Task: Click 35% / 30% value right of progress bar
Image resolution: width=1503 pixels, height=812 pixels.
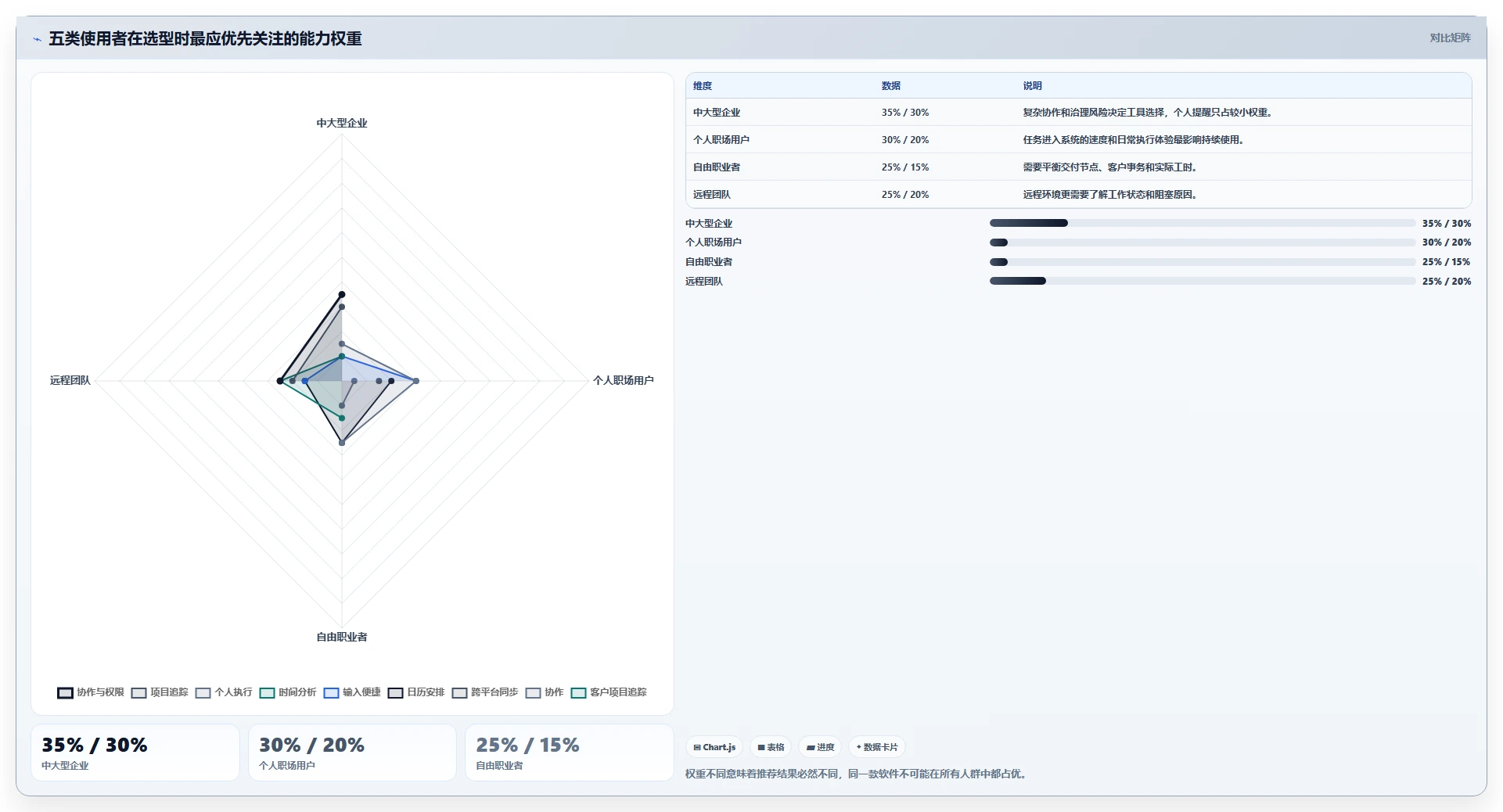Action: [1447, 224]
